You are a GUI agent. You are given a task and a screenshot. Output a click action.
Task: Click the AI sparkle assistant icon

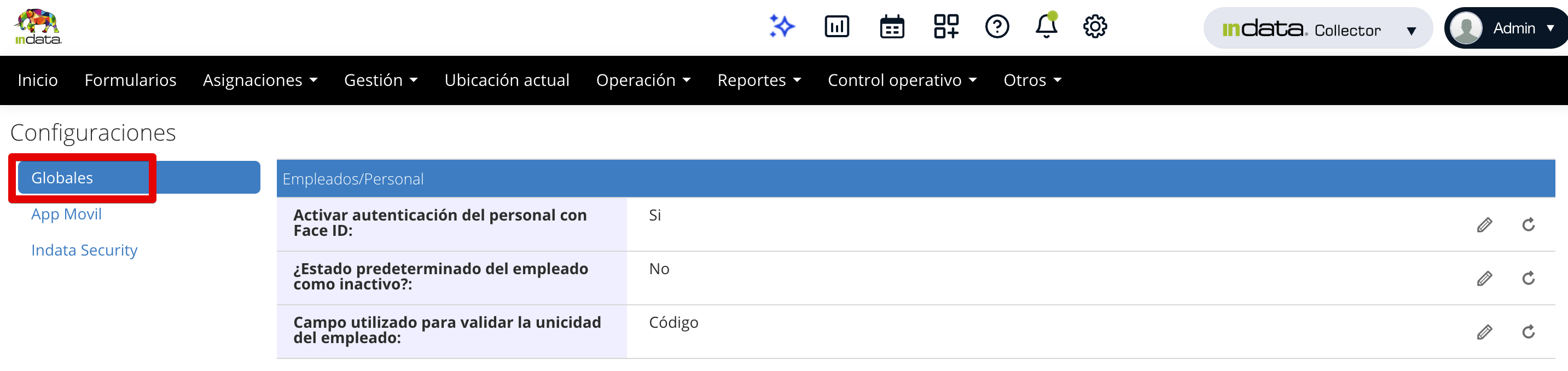click(782, 27)
